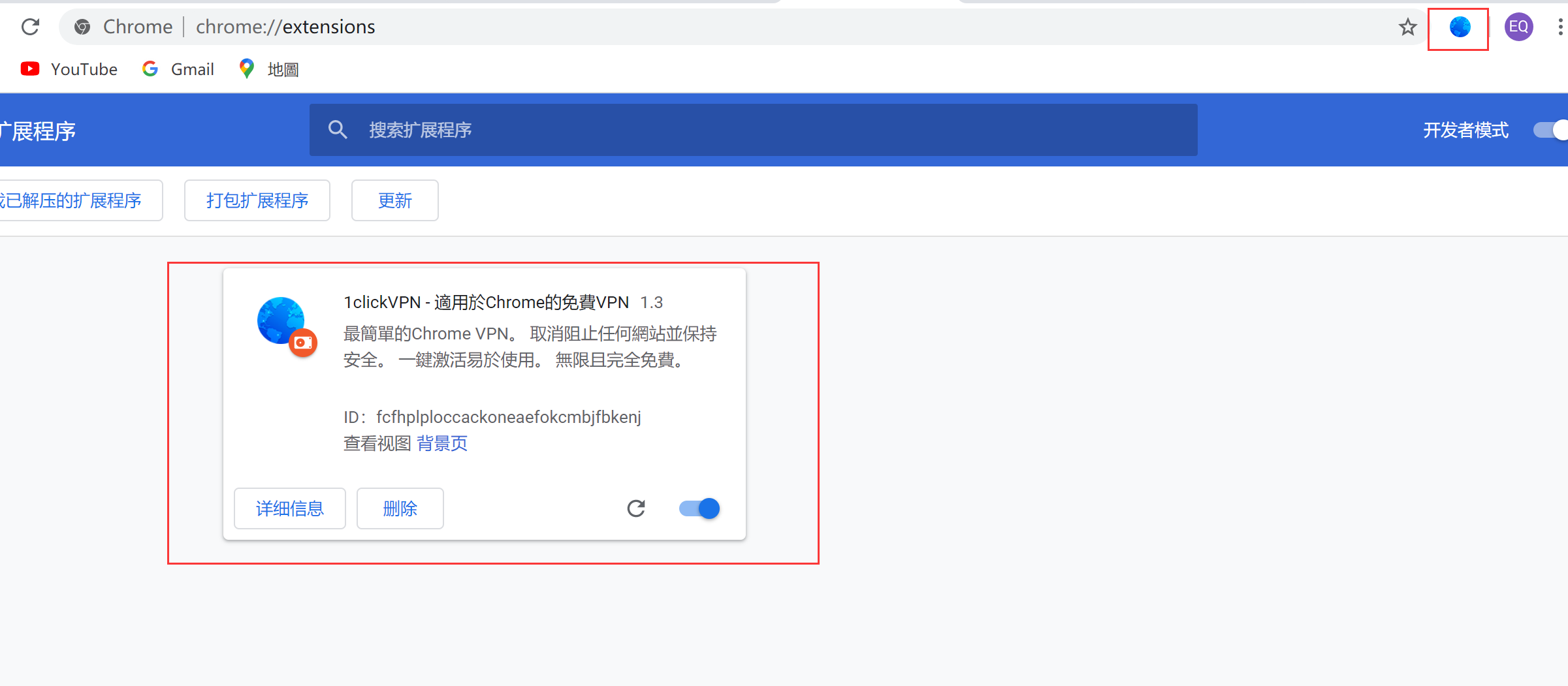This screenshot has width=1568, height=686.
Task: Open the 地圖 maps bookmark
Action: point(268,69)
